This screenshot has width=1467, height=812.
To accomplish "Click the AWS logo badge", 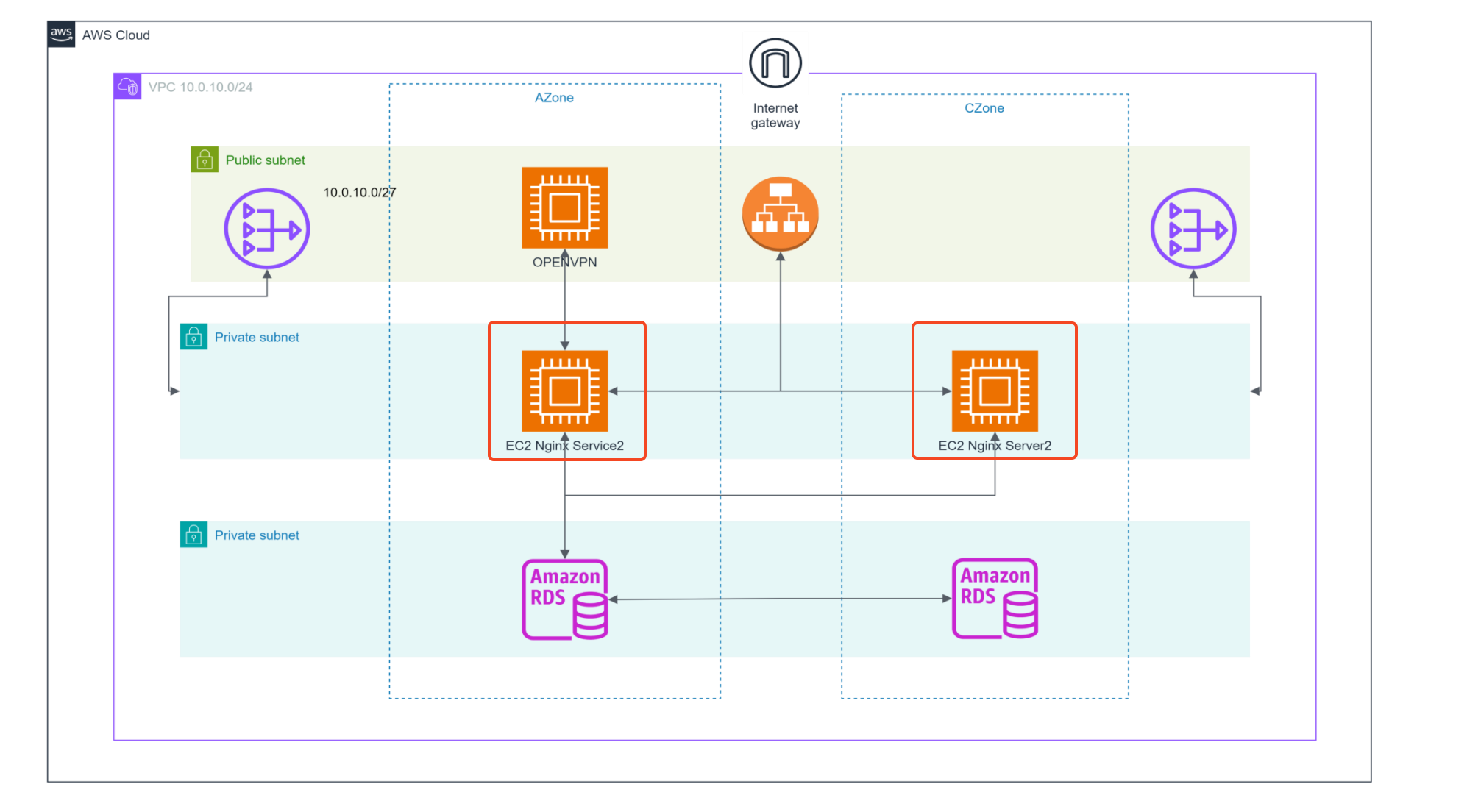I will [x=61, y=34].
